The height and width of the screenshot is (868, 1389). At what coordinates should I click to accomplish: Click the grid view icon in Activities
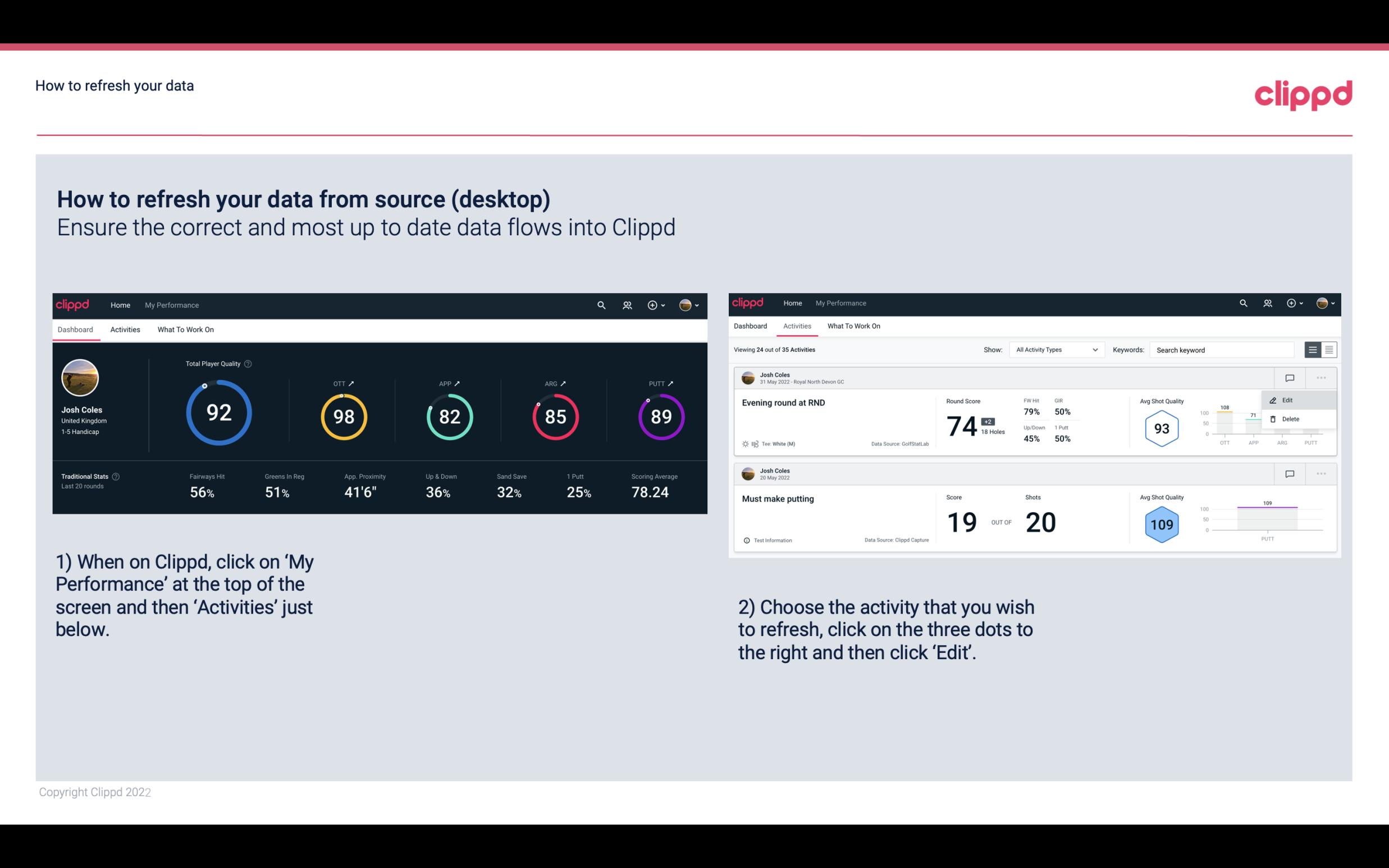(1328, 349)
